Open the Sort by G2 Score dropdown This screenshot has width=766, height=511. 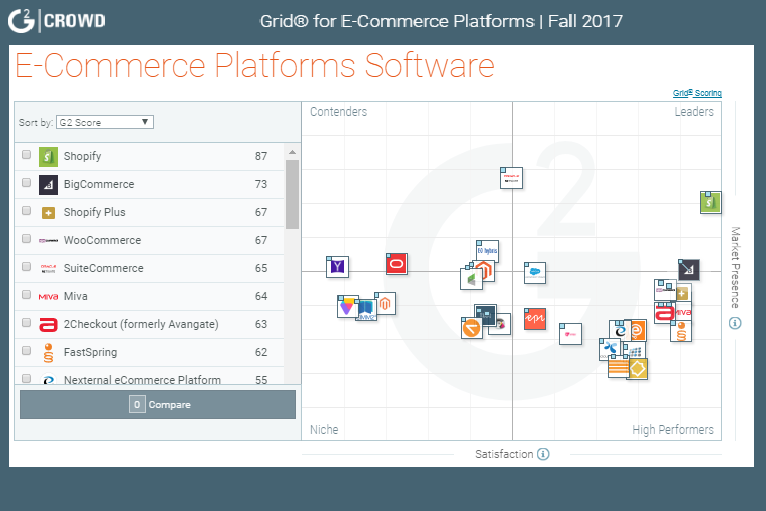click(x=105, y=122)
